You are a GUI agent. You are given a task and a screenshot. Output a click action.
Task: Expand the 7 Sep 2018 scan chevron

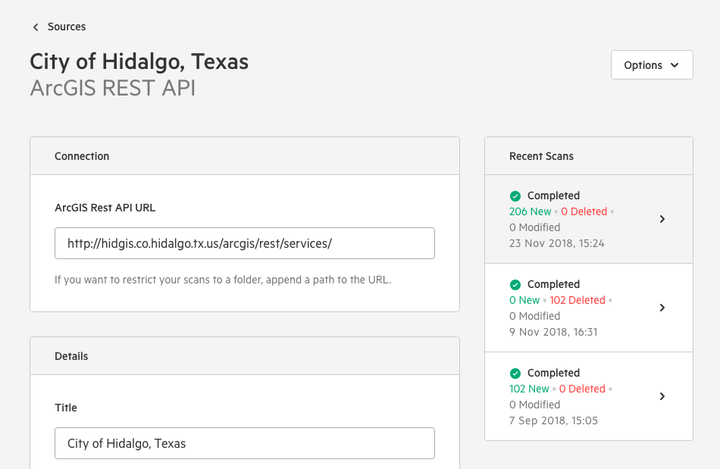click(662, 396)
